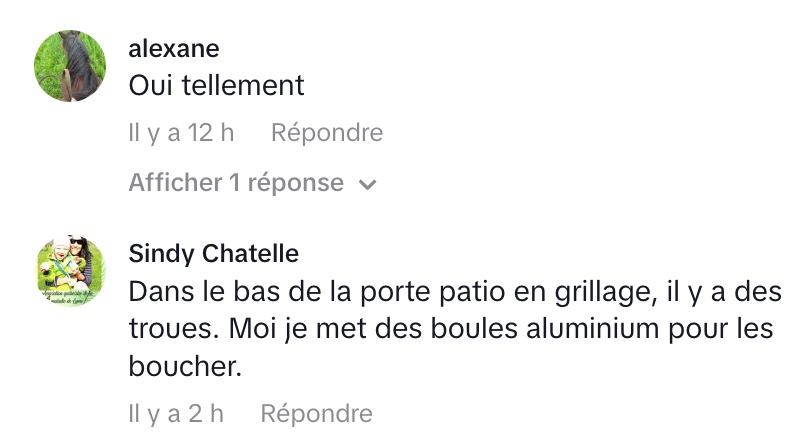Click the word 'Dans' starting Sindy's comment

(159, 292)
